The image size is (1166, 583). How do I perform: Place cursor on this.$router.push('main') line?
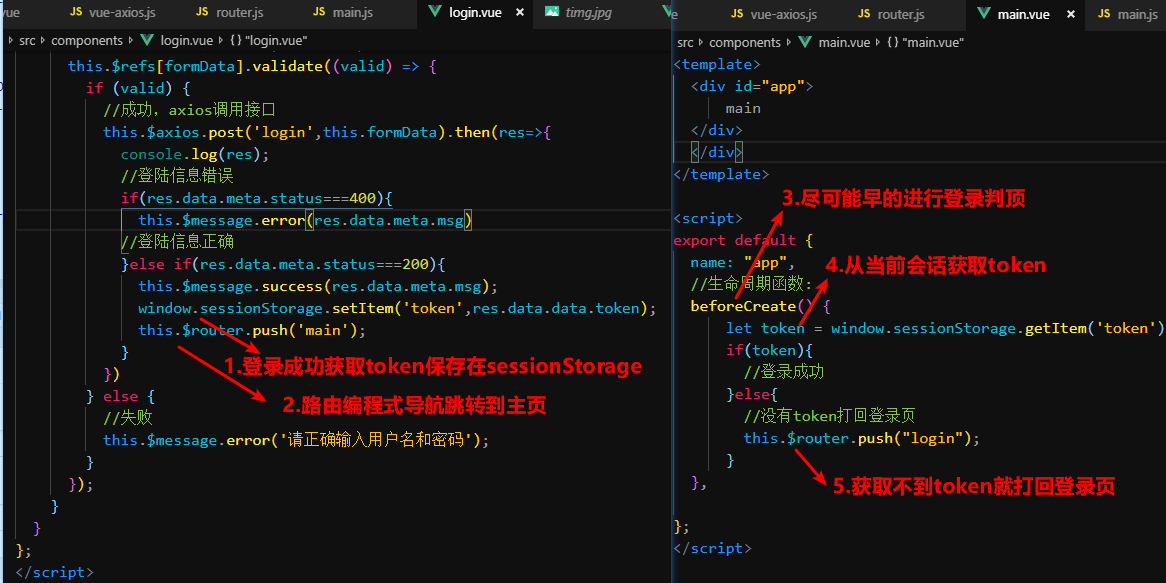click(252, 330)
